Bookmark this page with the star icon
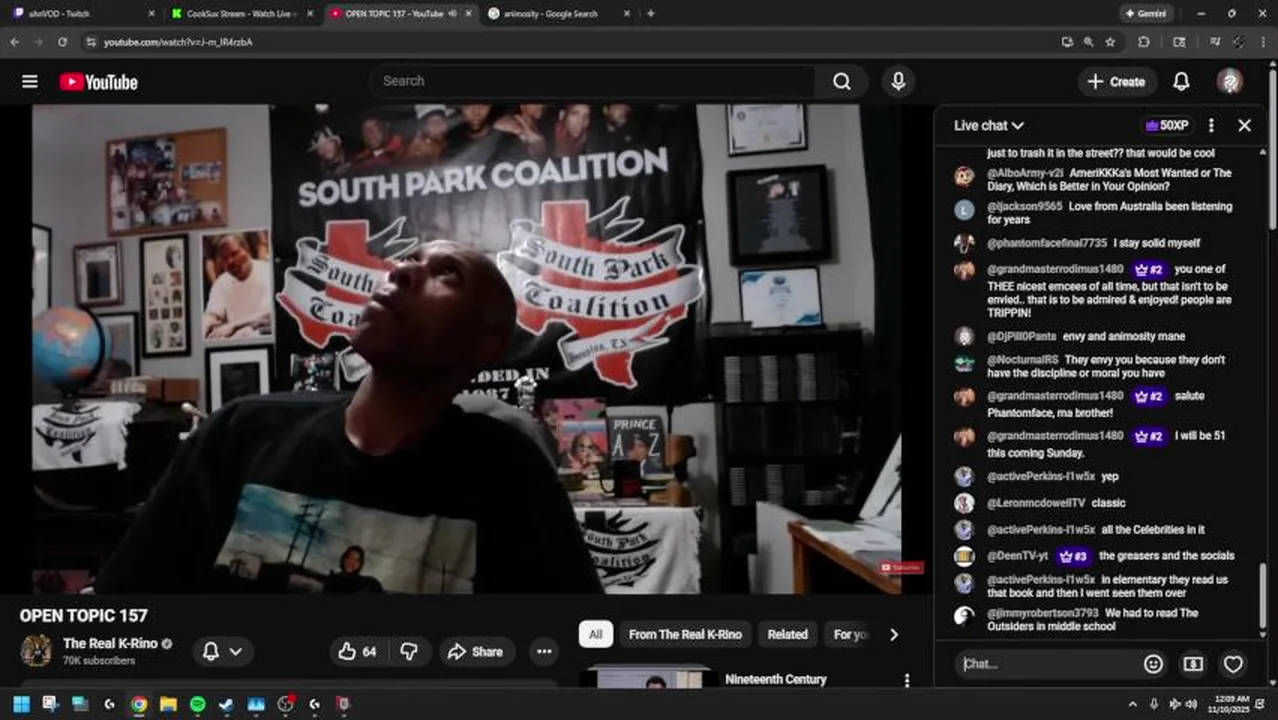This screenshot has width=1278, height=720. point(1110,42)
